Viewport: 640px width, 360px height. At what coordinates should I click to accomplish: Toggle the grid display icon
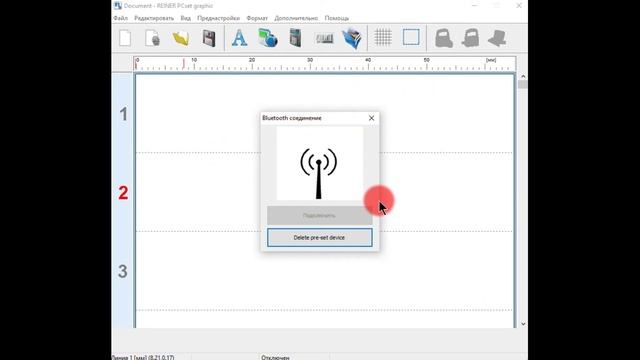[x=383, y=37]
